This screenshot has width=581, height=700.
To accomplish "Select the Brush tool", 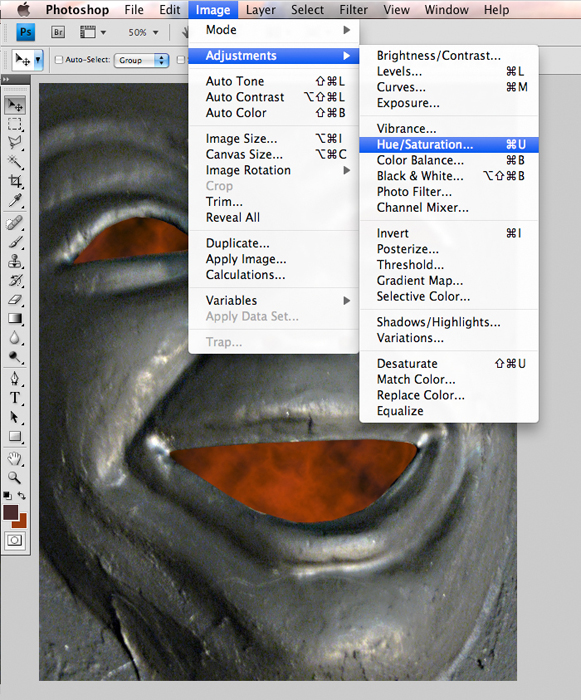I will pyautogui.click(x=15, y=242).
